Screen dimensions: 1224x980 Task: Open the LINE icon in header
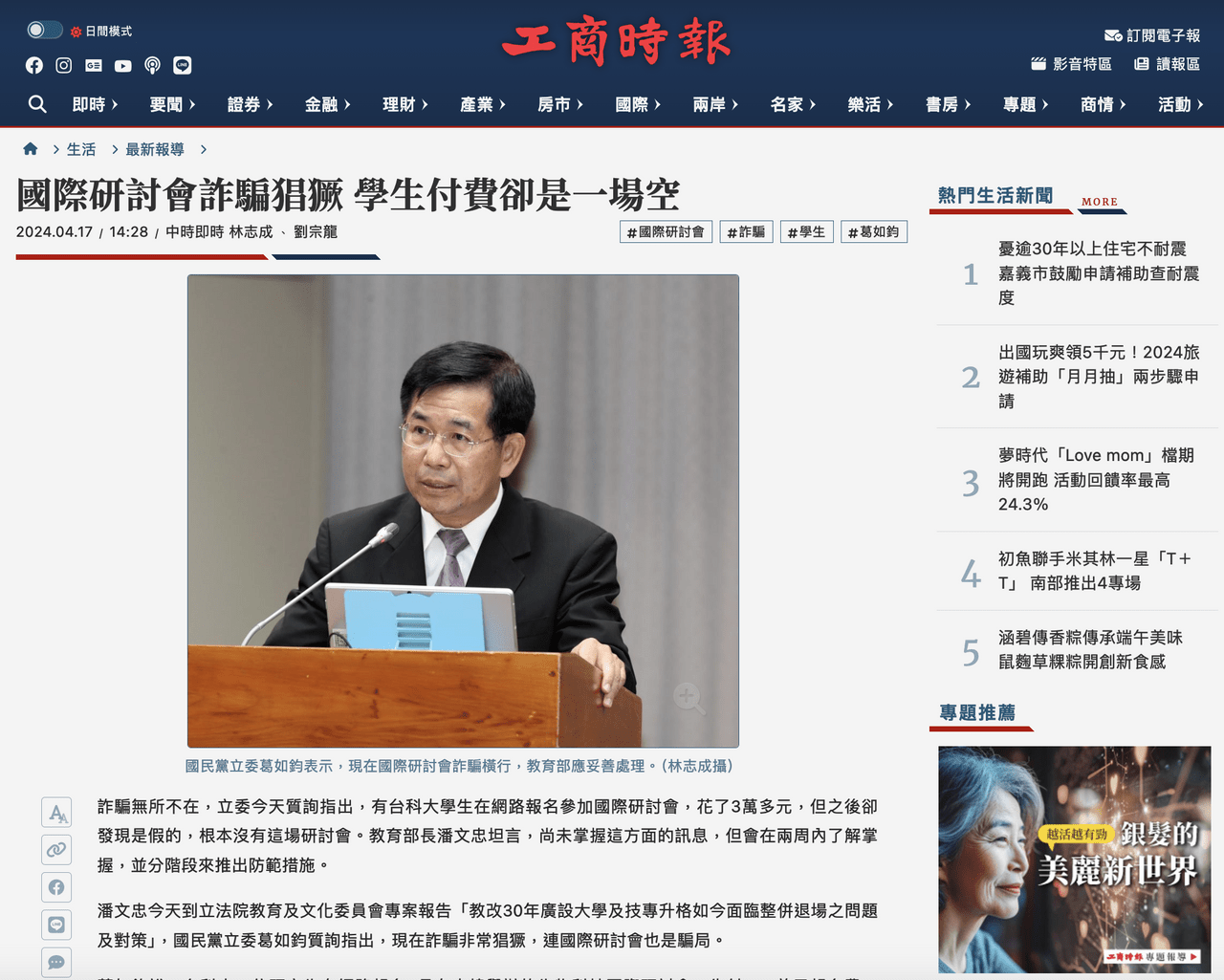point(183,65)
